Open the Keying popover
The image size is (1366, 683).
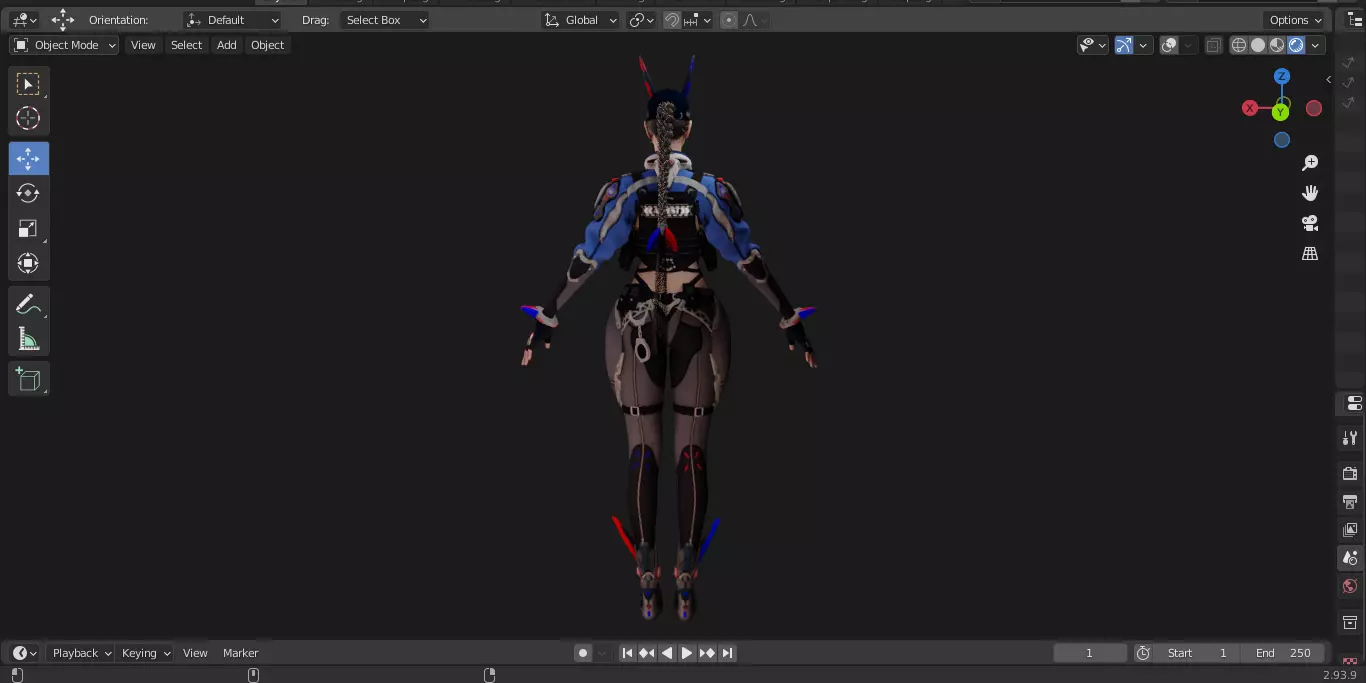146,653
